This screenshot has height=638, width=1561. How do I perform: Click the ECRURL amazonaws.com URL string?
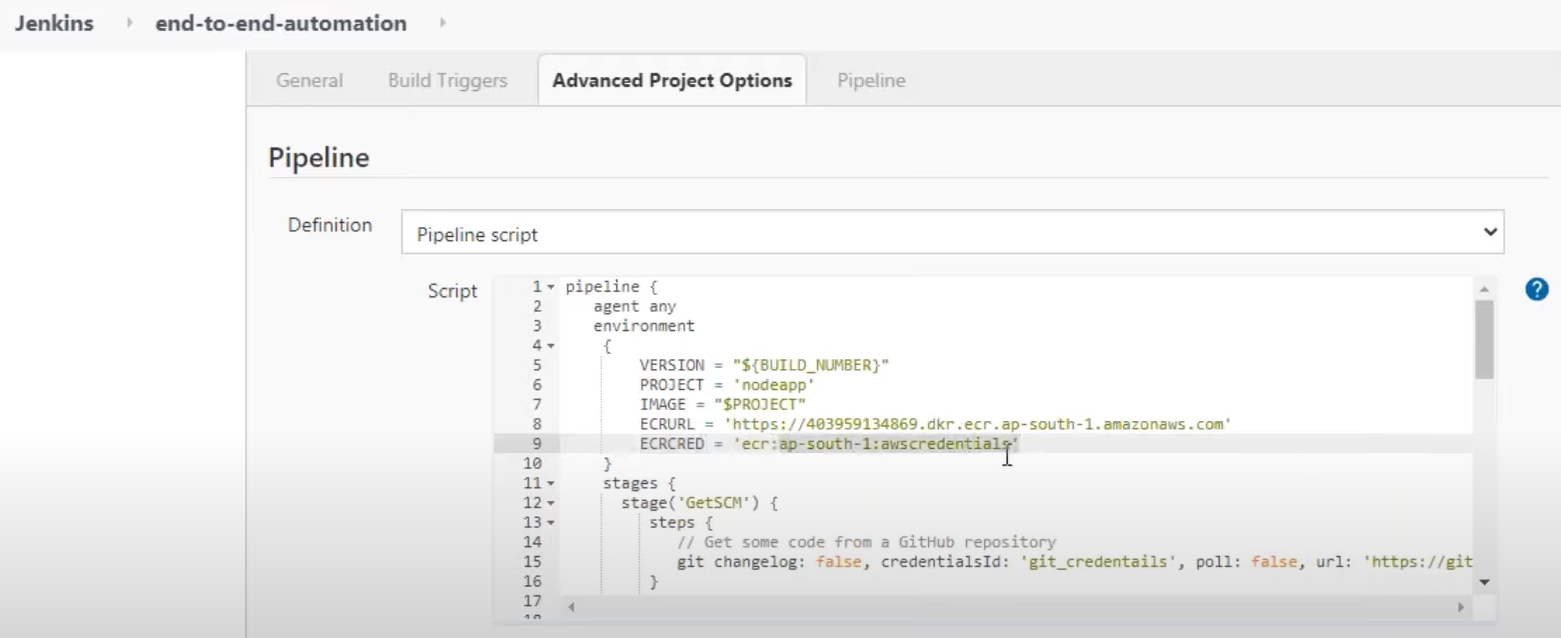coord(977,424)
